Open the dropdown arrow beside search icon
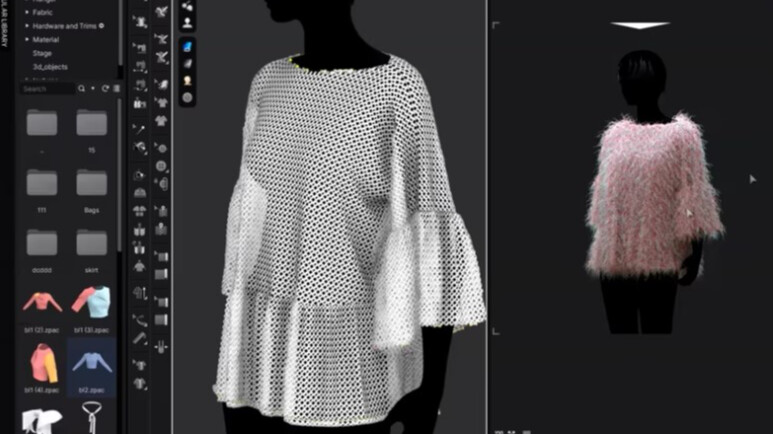 pos(93,89)
